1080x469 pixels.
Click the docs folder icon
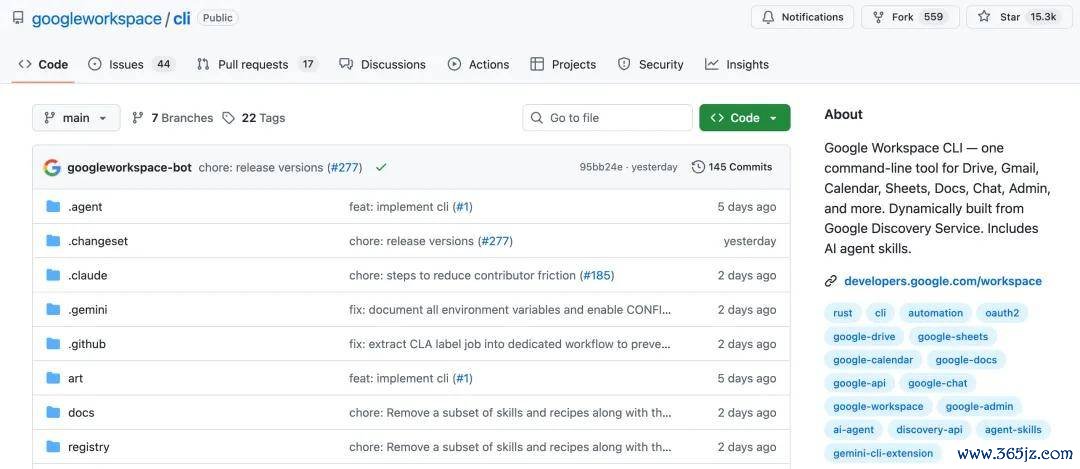(x=53, y=413)
